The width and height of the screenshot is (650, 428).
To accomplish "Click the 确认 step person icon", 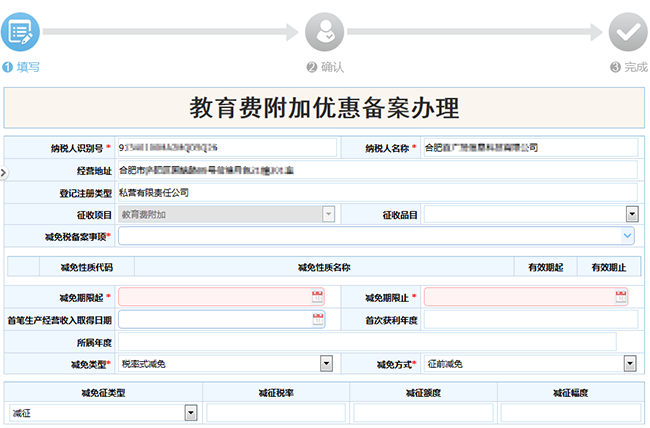I will pos(324,31).
